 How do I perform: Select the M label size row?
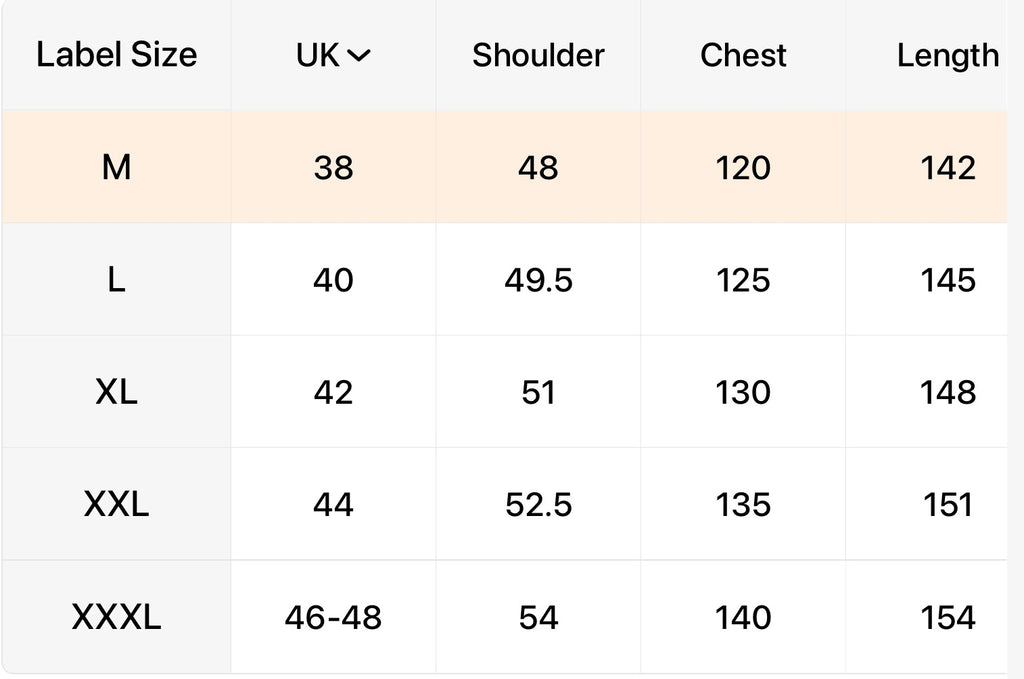116,168
